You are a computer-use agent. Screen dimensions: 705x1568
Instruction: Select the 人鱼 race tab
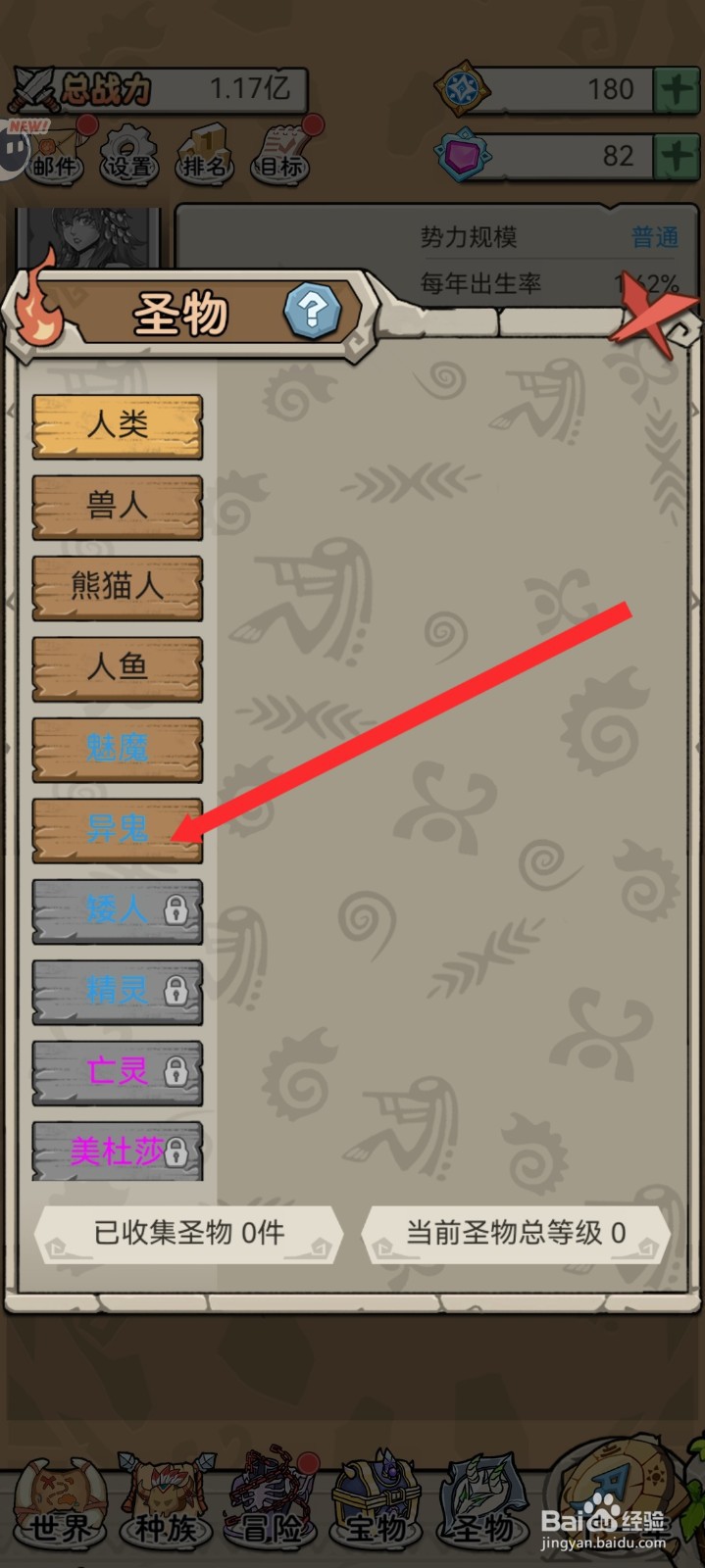click(118, 668)
